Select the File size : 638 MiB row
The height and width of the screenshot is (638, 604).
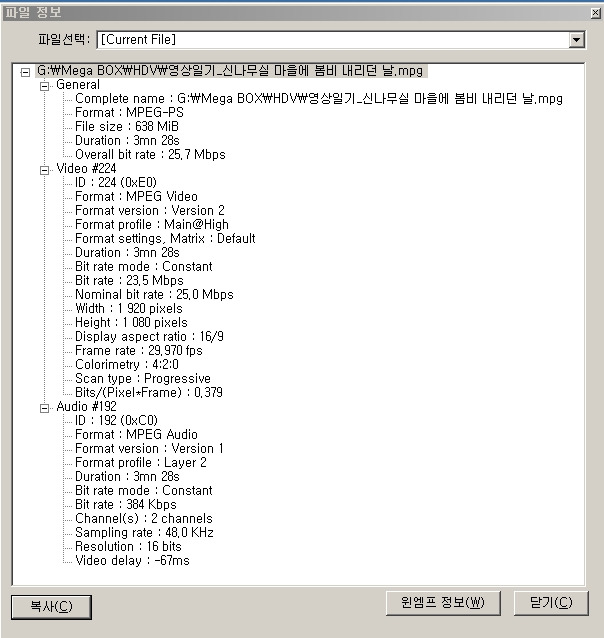click(127, 127)
